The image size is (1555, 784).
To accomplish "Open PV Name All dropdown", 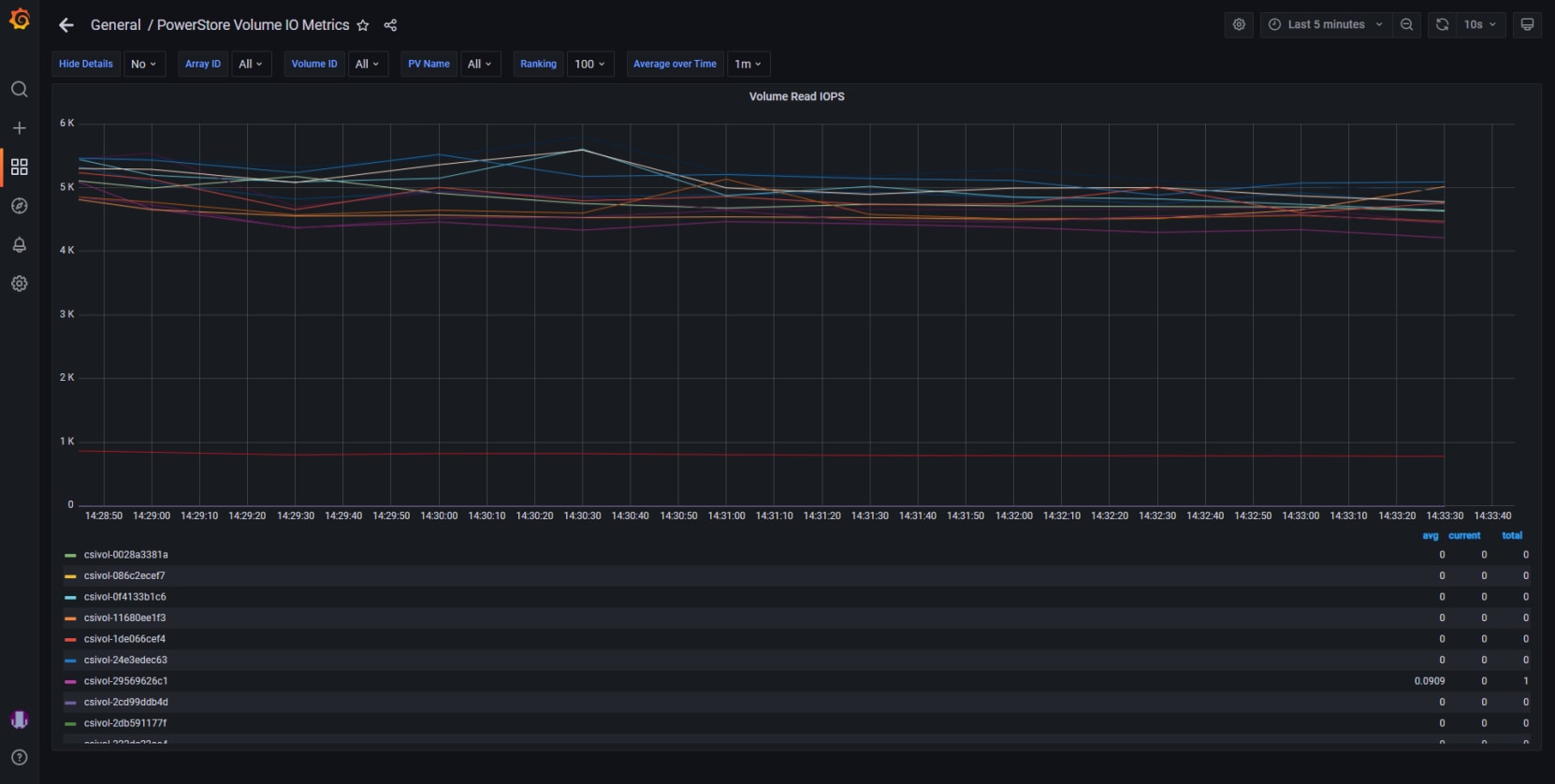I will pyautogui.click(x=480, y=64).
